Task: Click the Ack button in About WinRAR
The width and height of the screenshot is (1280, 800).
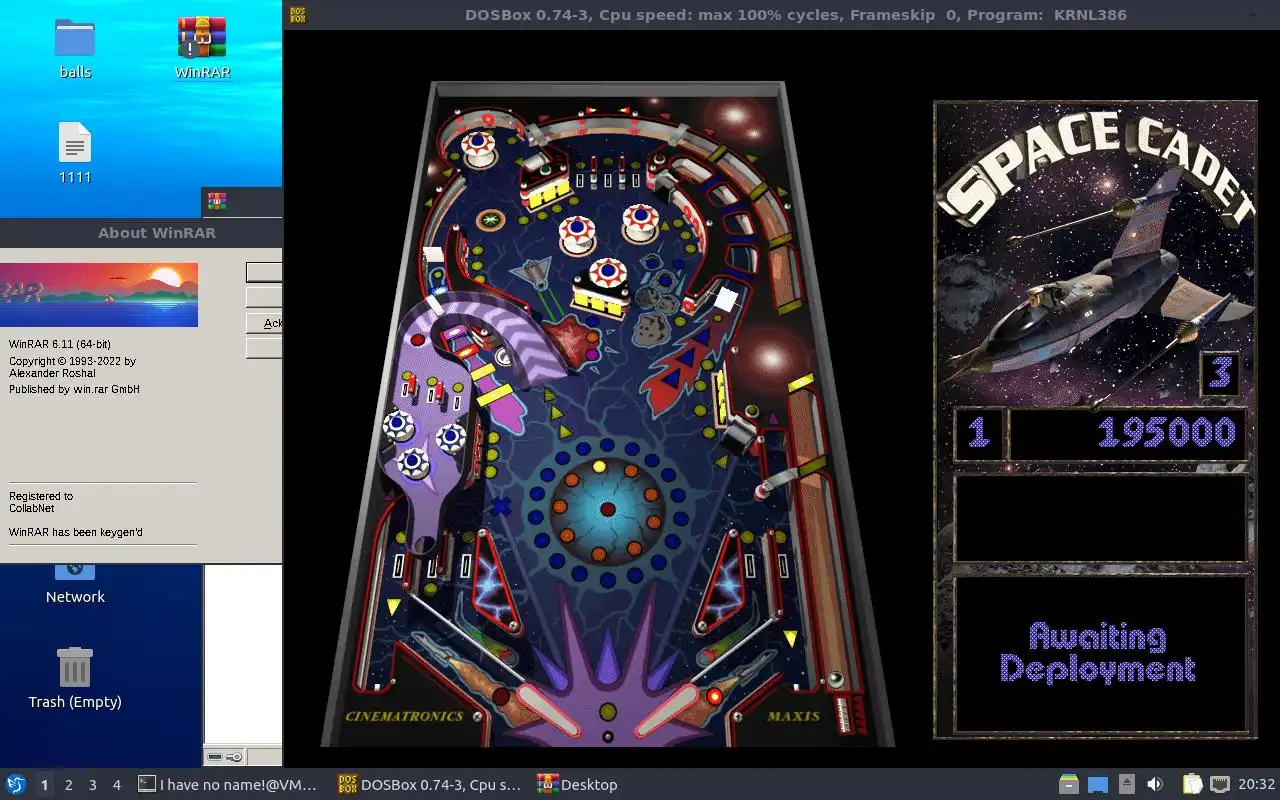Action: coord(264,323)
